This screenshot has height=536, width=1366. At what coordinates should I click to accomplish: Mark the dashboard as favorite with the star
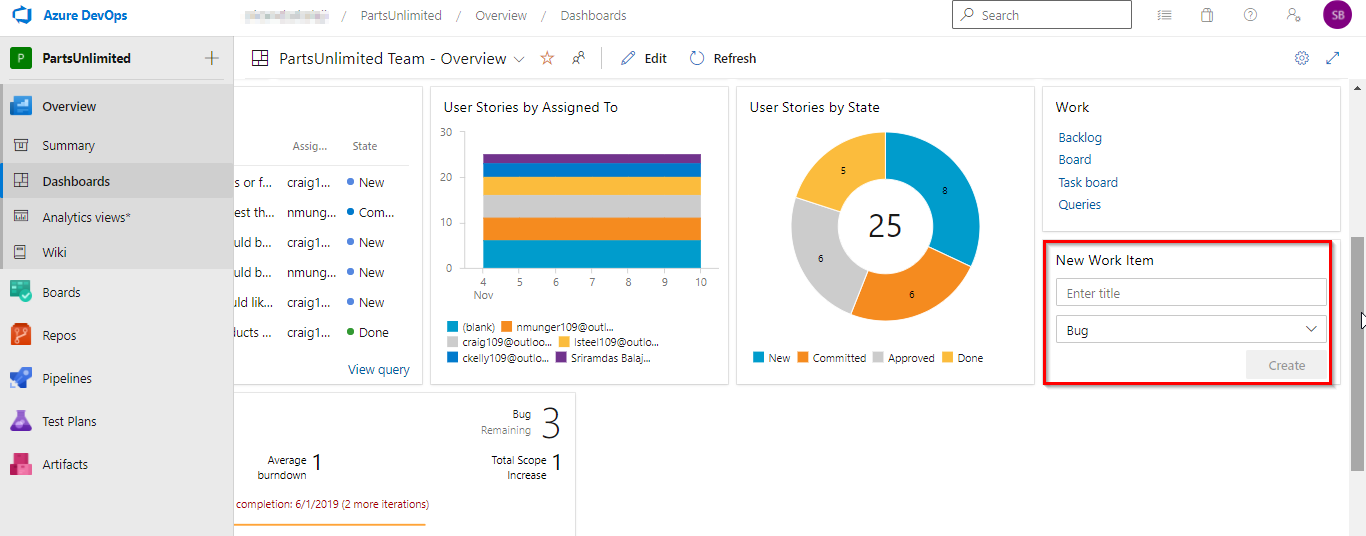(x=547, y=58)
